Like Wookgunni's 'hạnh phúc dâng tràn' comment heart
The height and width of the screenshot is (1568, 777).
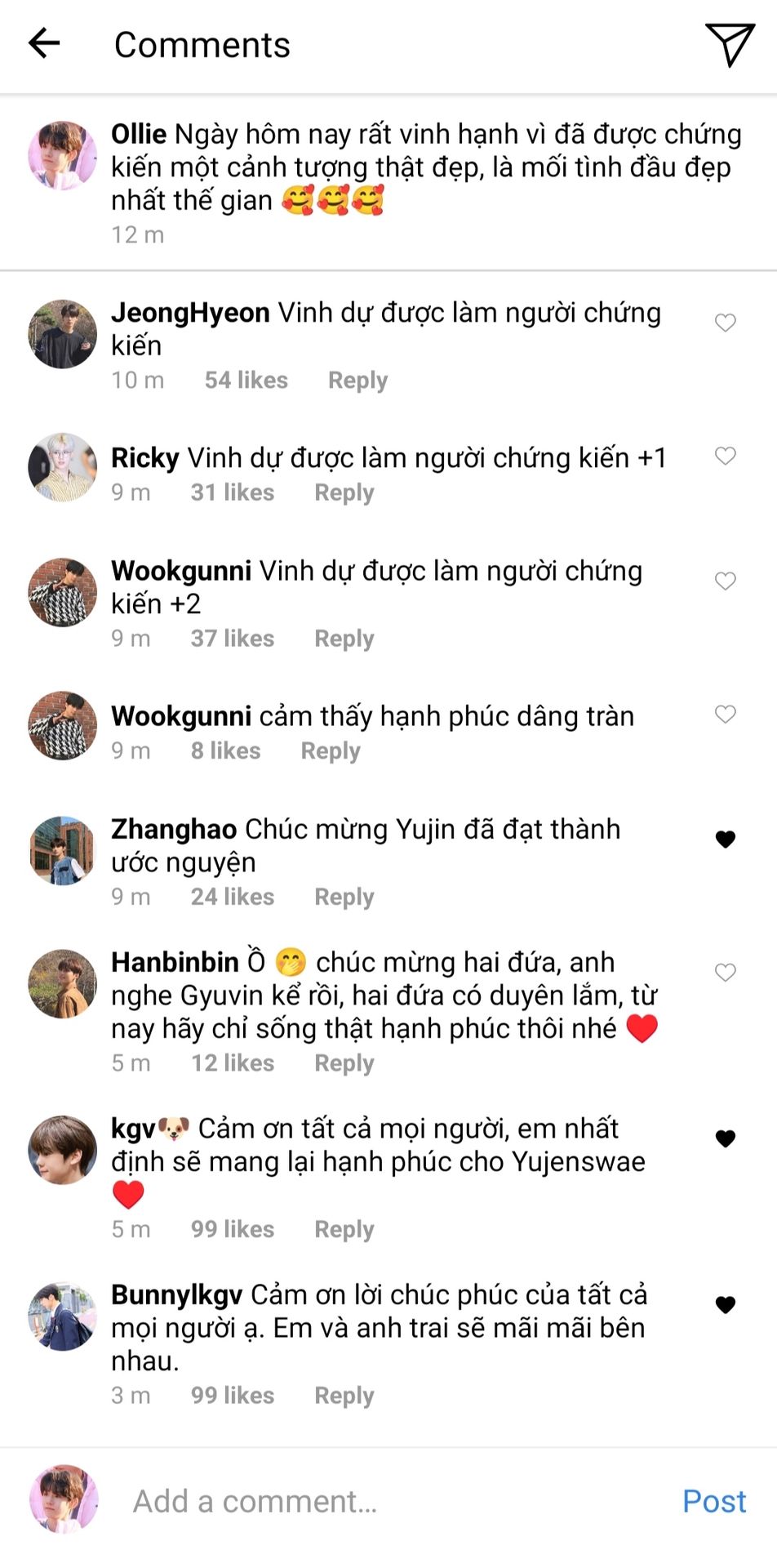726,714
